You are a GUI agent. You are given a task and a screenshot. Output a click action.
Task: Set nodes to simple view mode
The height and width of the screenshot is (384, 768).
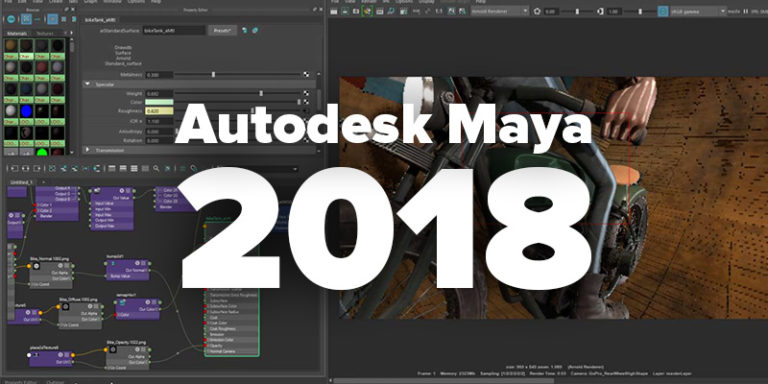112,168
